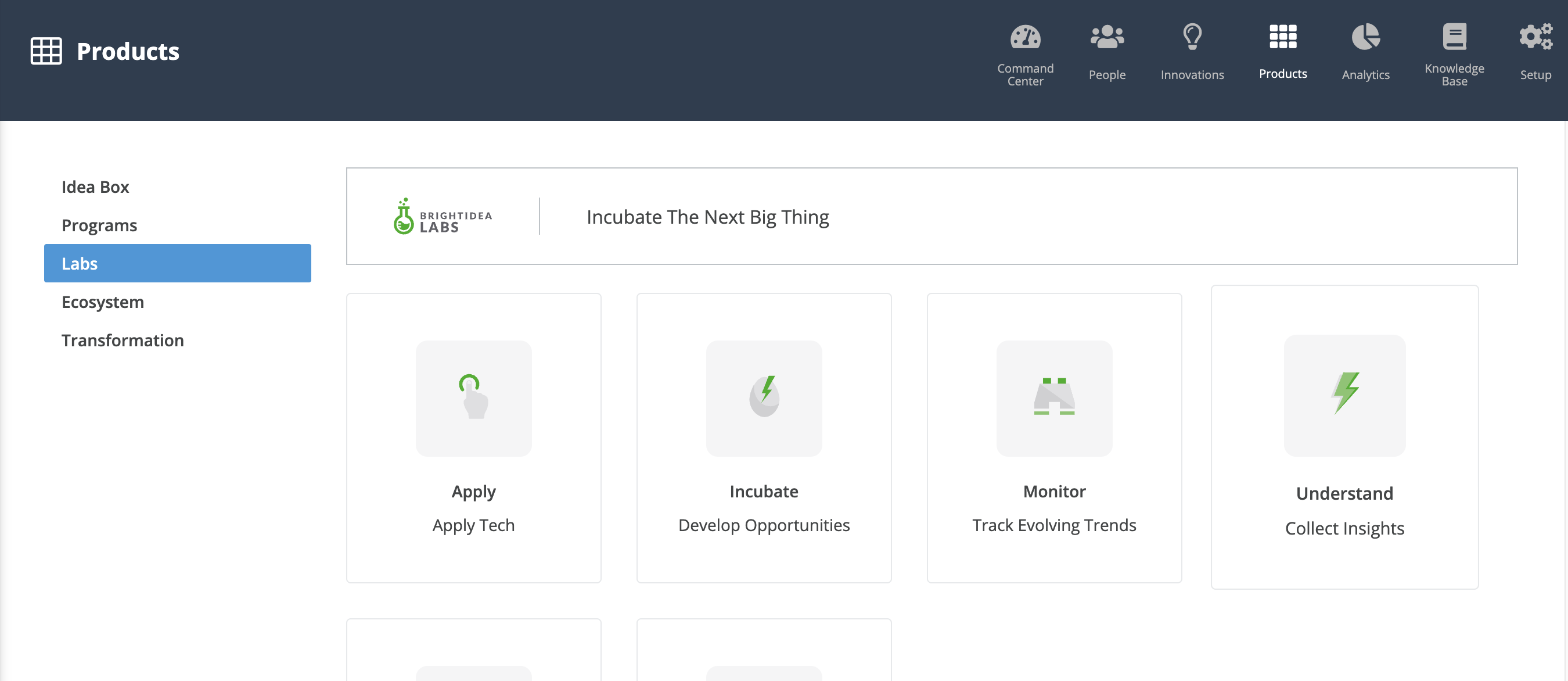The image size is (1568, 681).
Task: Select the Labs sidebar item
Action: (x=177, y=263)
